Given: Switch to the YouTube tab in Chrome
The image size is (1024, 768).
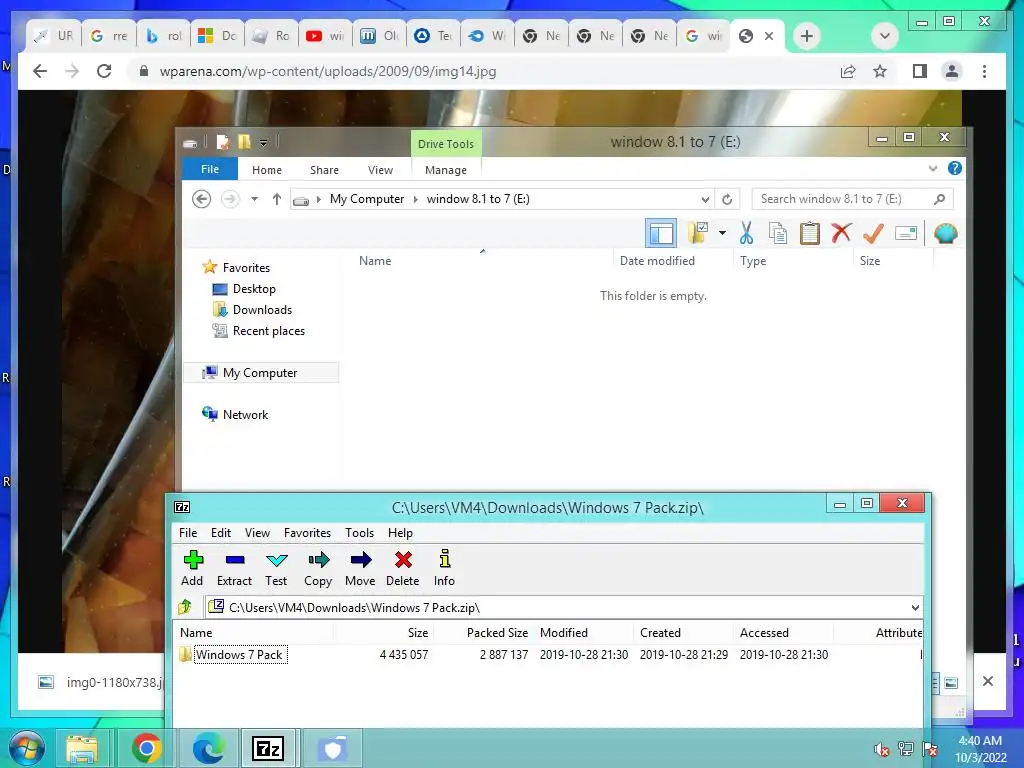Looking at the screenshot, I should pyautogui.click(x=325, y=36).
